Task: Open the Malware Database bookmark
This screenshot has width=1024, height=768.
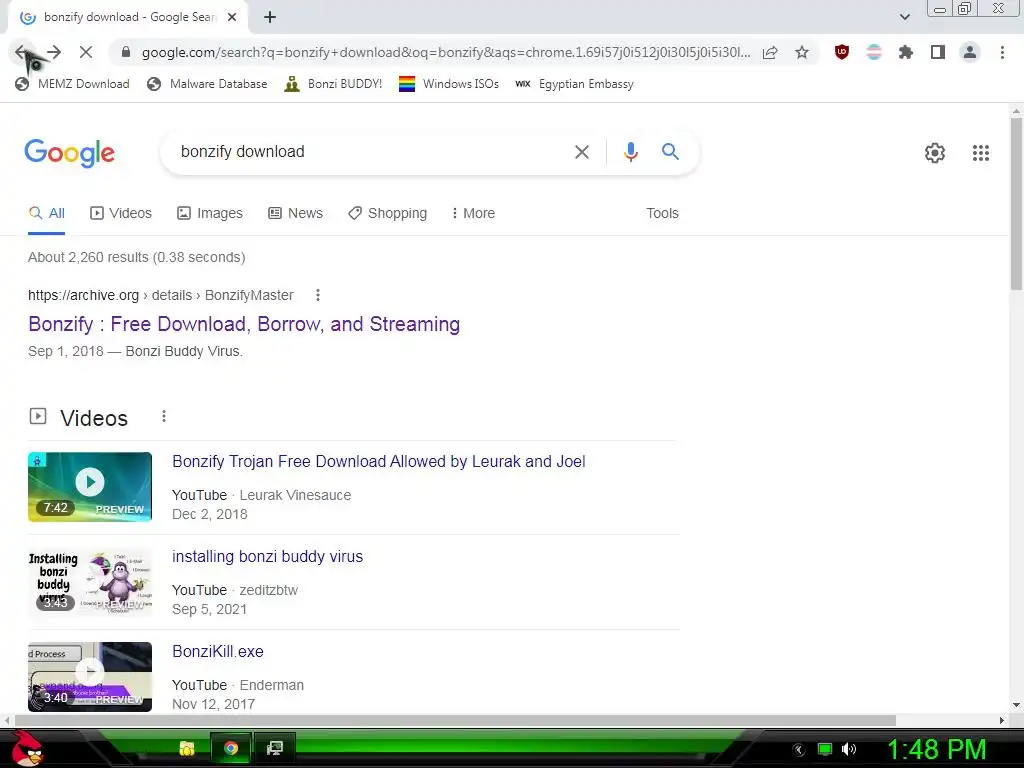Action: (208, 84)
